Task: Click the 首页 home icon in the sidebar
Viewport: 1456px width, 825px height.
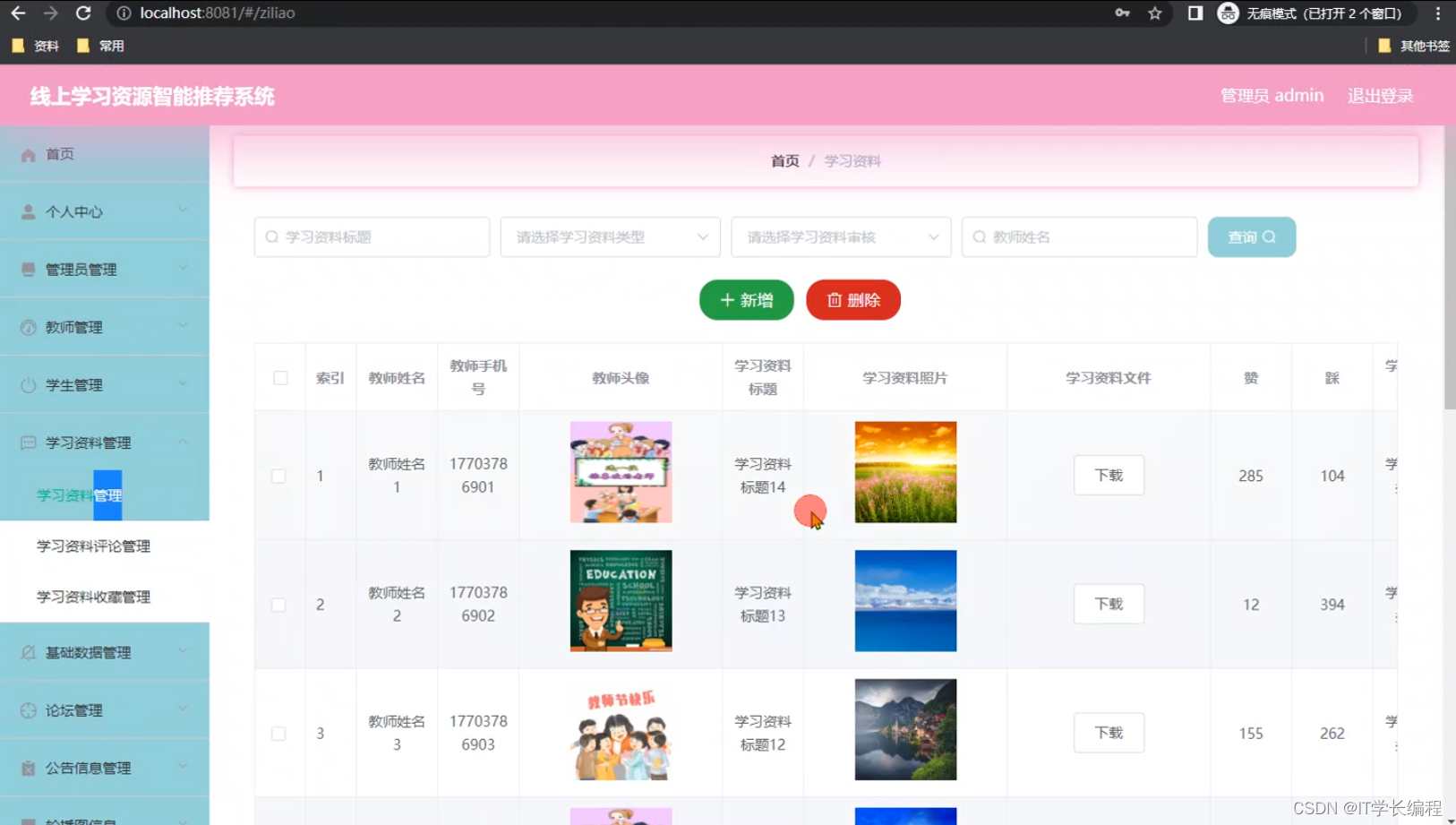Action: pos(28,154)
